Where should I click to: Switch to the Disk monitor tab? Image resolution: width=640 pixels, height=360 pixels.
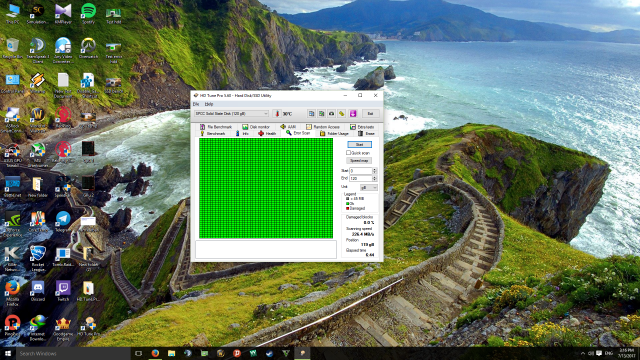pos(256,127)
